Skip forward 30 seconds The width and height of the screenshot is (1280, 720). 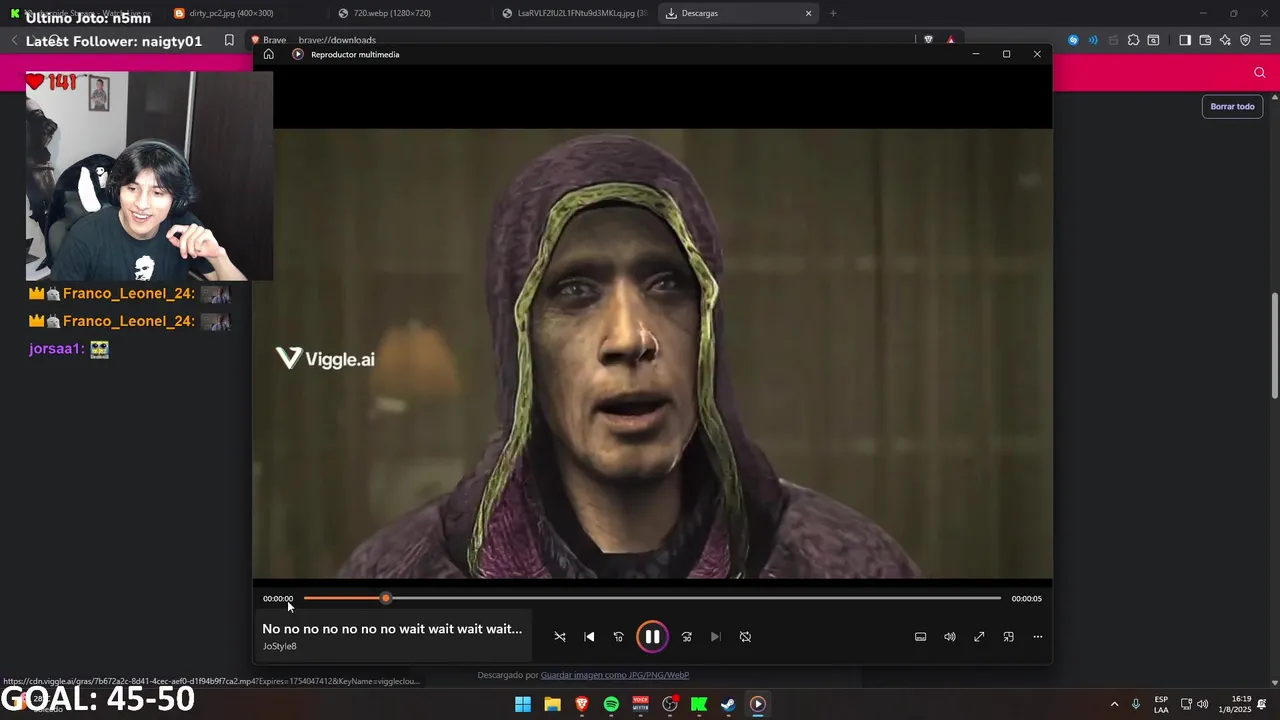point(687,637)
